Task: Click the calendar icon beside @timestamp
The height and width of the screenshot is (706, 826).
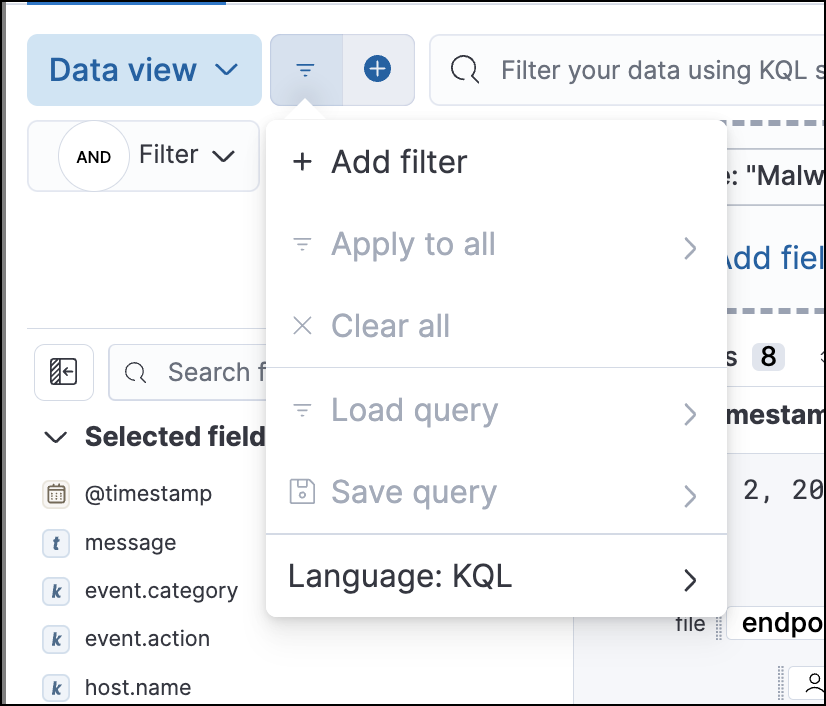Action: click(56, 493)
